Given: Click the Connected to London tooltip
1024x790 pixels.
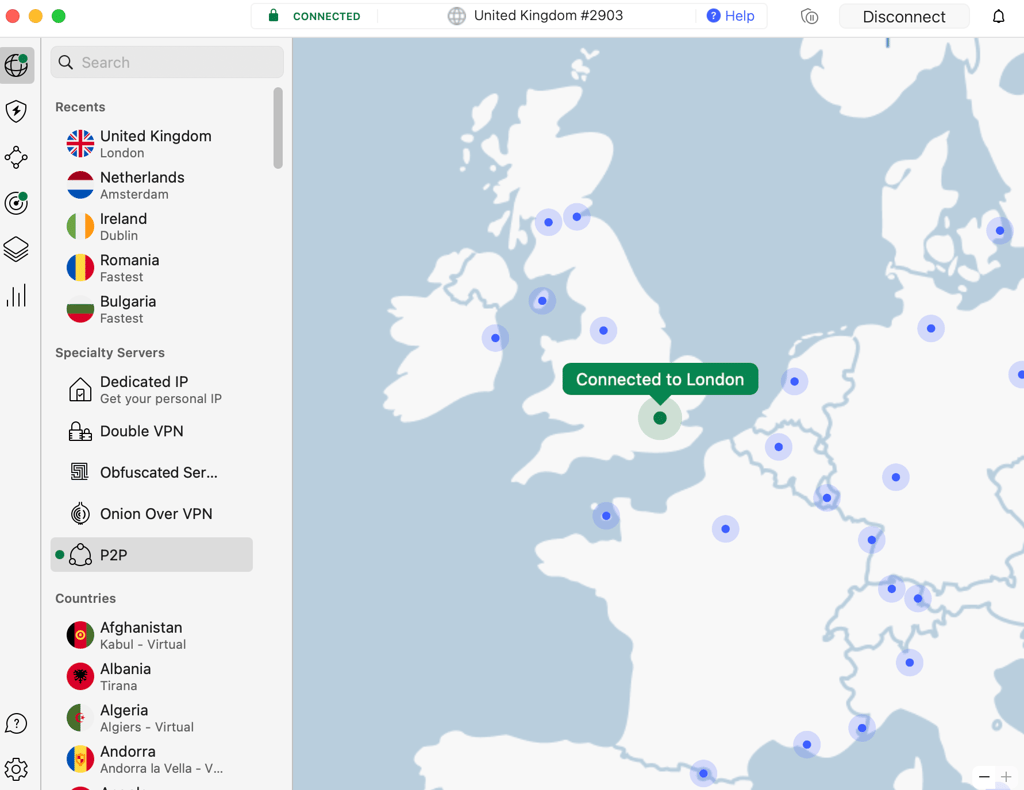Looking at the screenshot, I should (x=660, y=379).
